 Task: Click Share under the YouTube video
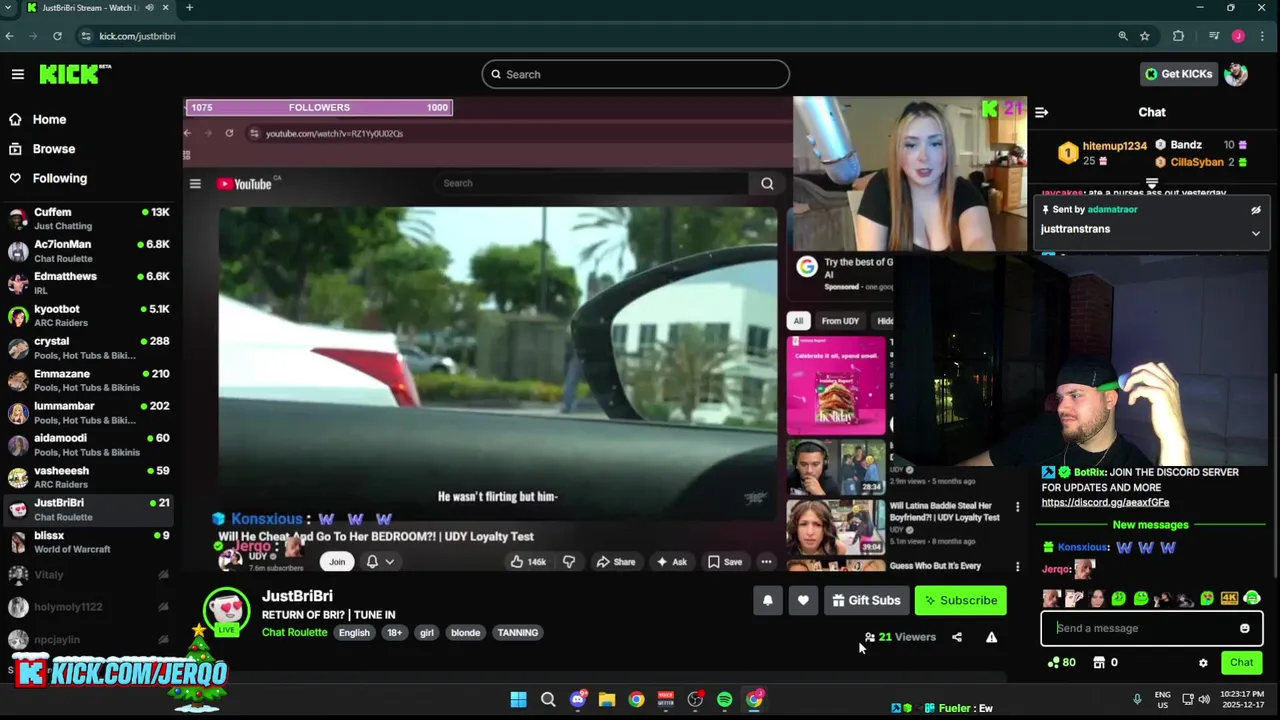[616, 562]
